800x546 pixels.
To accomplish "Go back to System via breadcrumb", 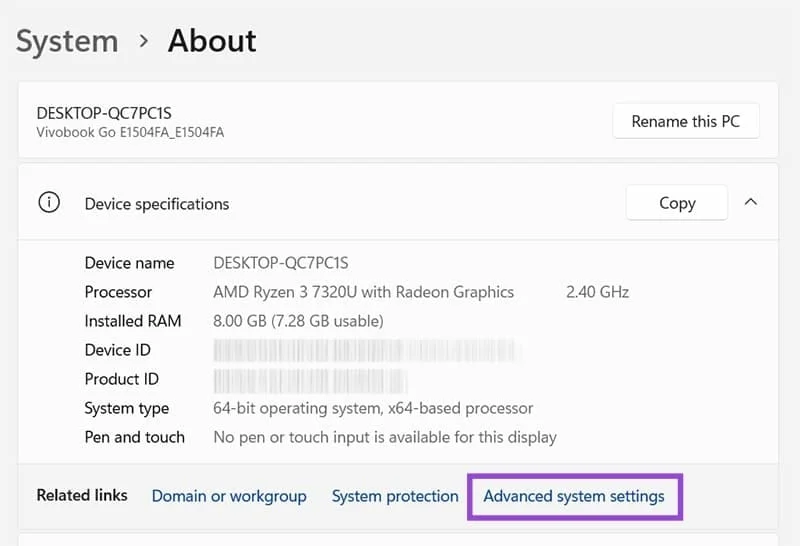I will [x=67, y=41].
